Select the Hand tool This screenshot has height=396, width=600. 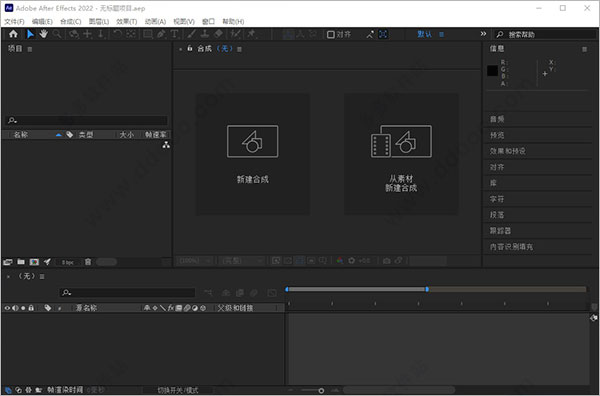[x=43, y=34]
